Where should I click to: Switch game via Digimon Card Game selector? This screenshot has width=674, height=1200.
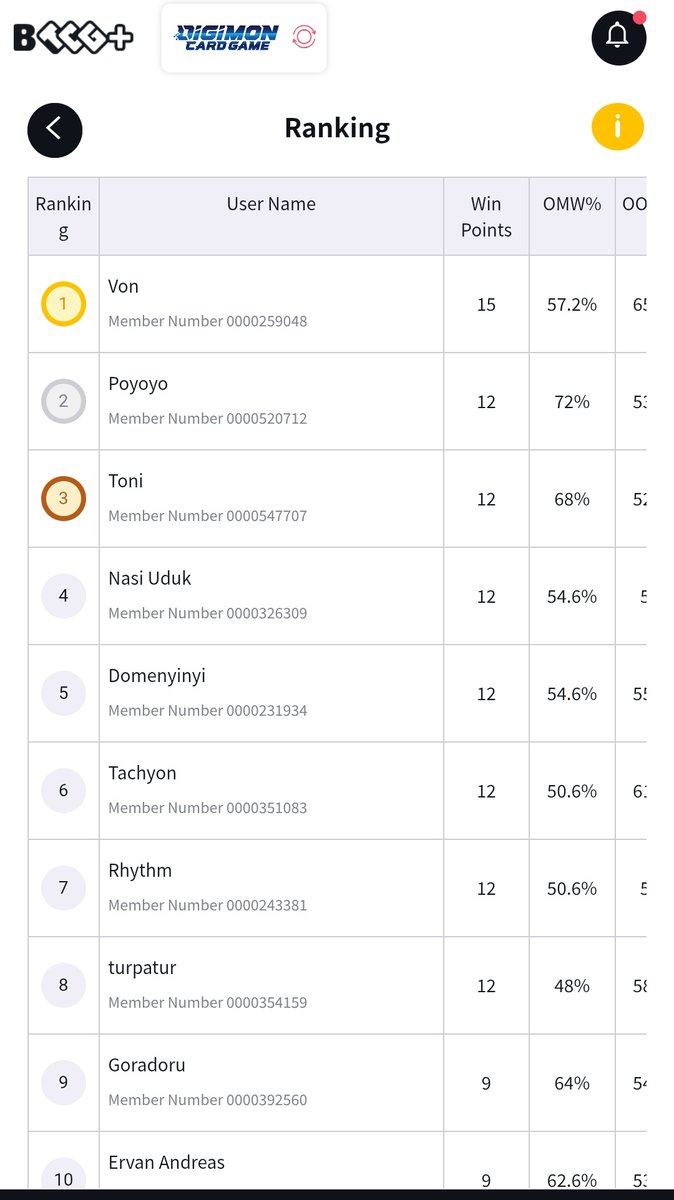tap(244, 38)
